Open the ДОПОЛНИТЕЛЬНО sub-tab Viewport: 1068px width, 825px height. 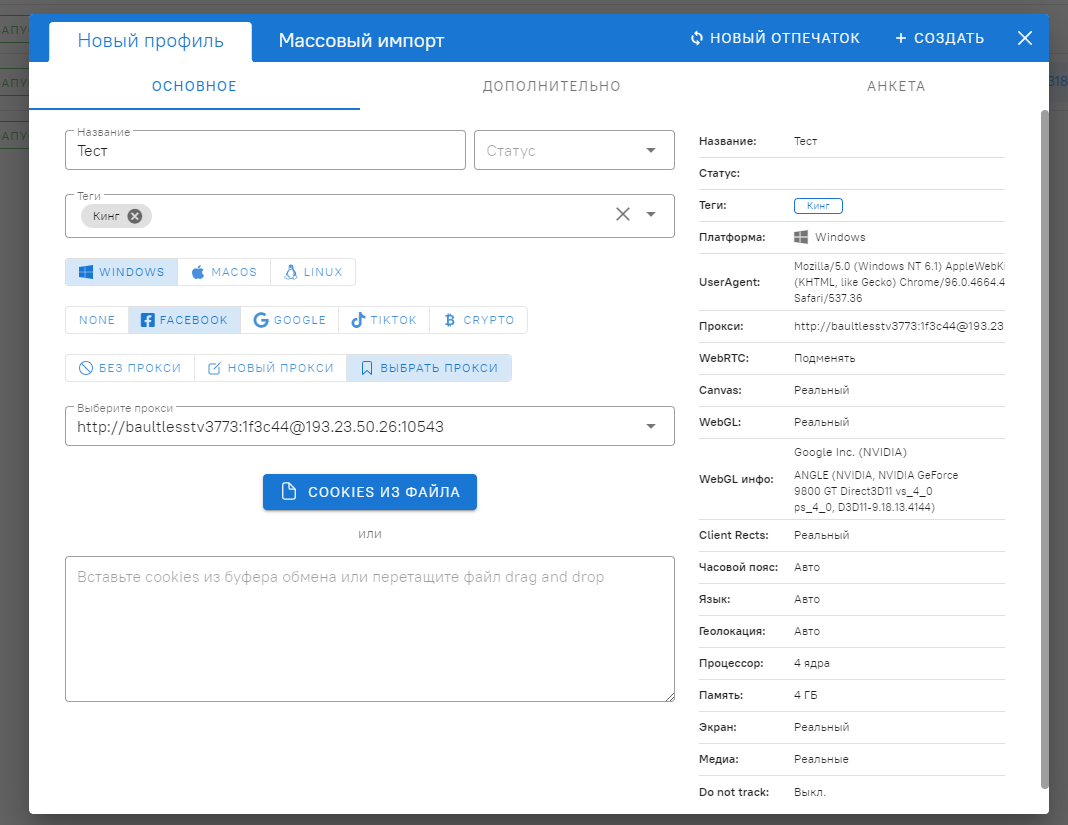point(552,86)
